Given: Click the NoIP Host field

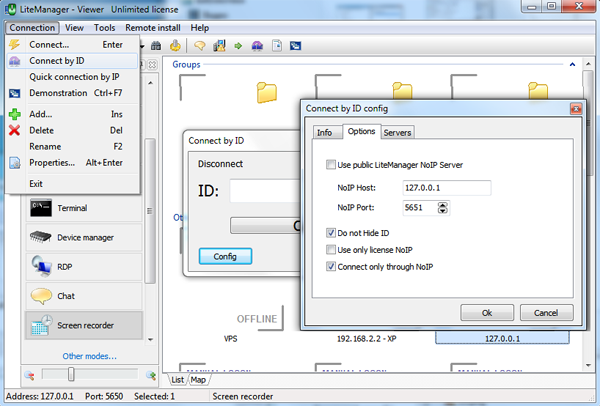Looking at the screenshot, I should pyautogui.click(x=447, y=188).
